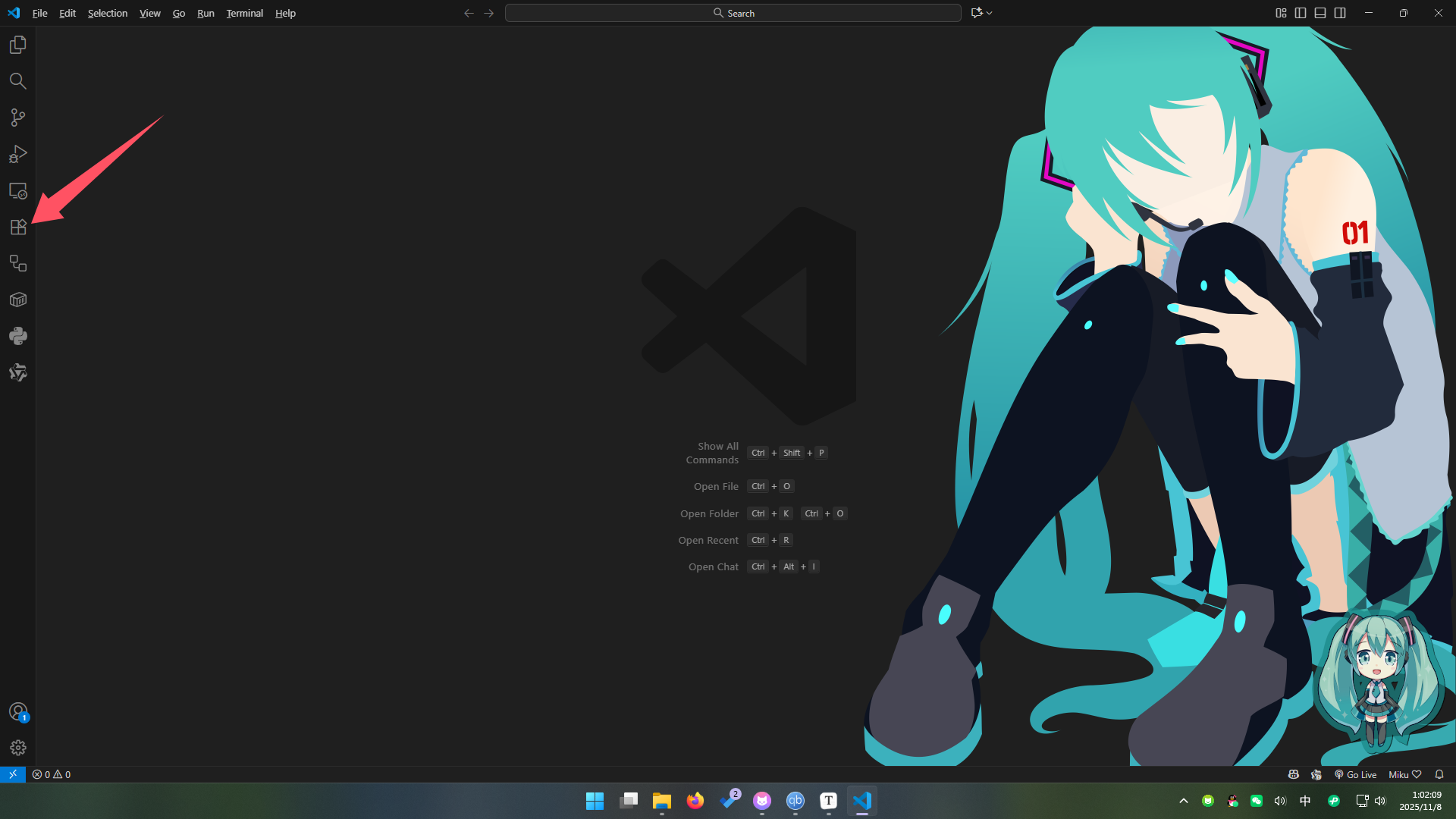Image resolution: width=1456 pixels, height=819 pixels.
Task: Toggle the Secondary Side Bar
Action: 1340,13
